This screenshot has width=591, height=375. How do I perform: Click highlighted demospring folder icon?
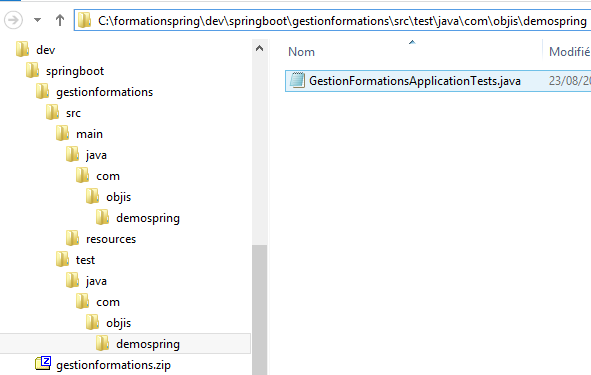pos(103,343)
